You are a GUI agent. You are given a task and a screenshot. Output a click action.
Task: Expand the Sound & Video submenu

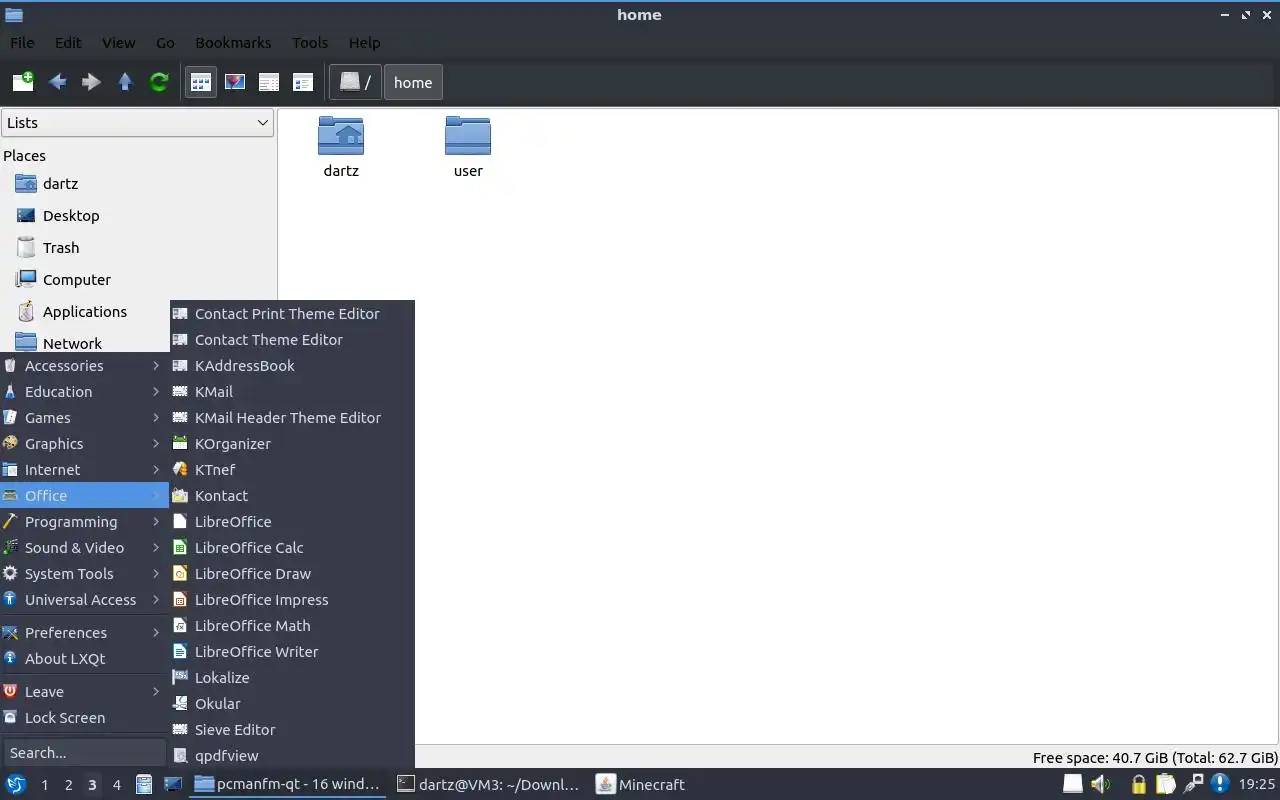point(84,548)
